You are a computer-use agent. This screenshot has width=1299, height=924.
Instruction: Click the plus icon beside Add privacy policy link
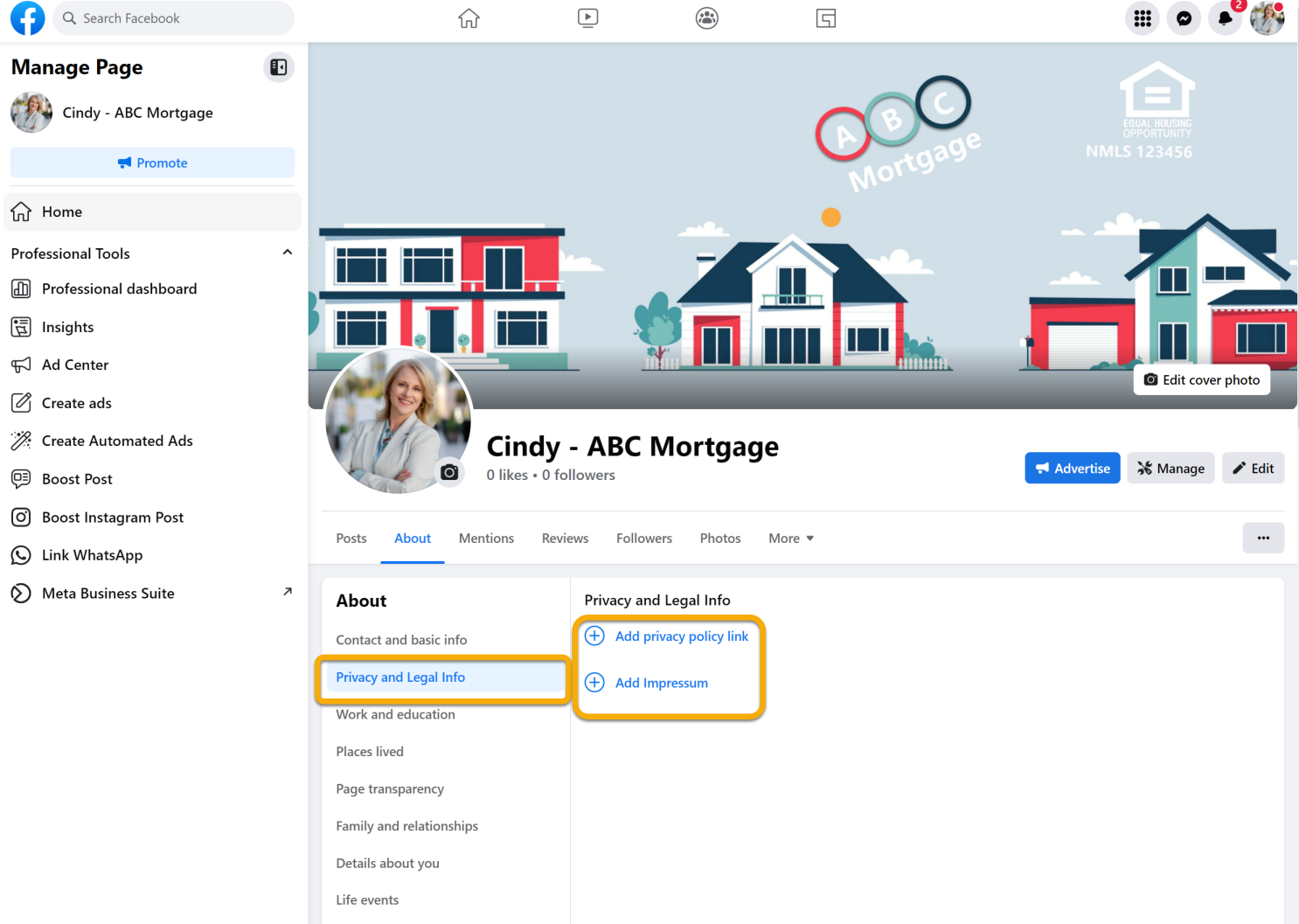[x=594, y=636]
